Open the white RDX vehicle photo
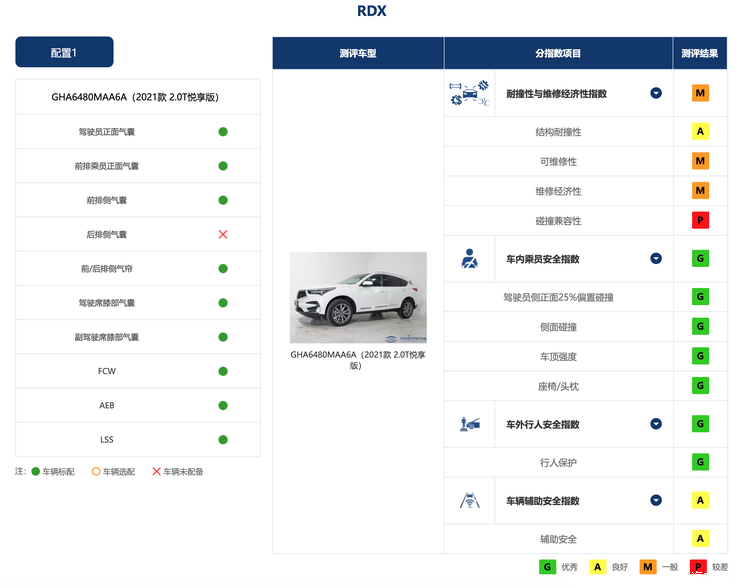 point(358,297)
